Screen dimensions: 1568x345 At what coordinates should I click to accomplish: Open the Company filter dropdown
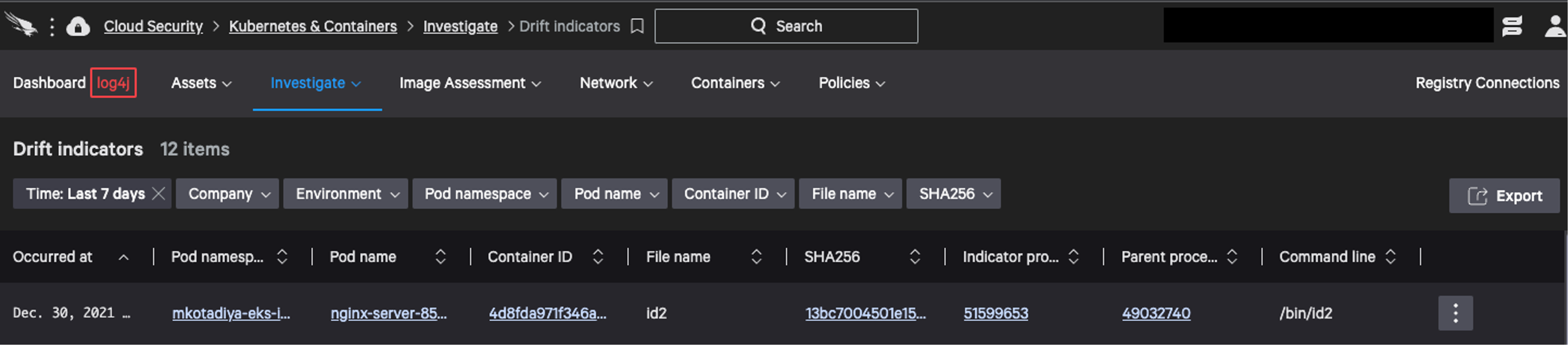click(x=228, y=194)
